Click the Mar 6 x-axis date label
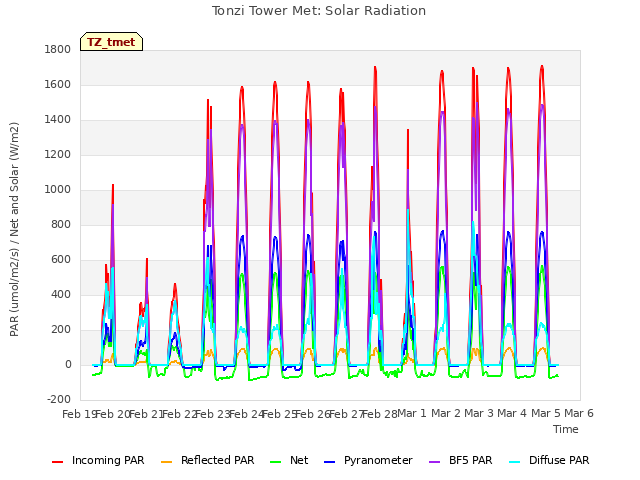The image size is (640, 480). [x=579, y=413]
